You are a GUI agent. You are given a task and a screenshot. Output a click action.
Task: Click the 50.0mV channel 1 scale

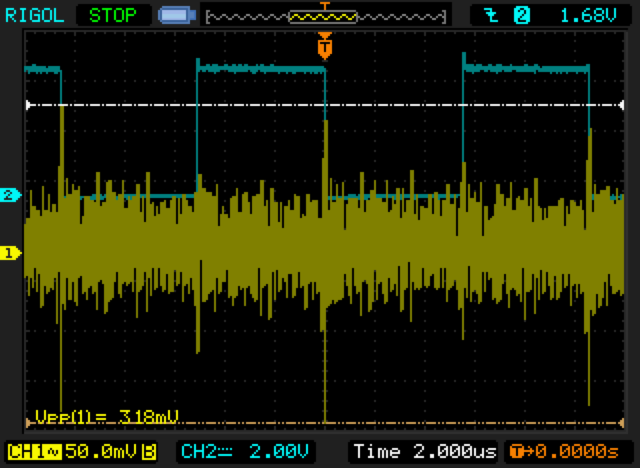(x=102, y=451)
